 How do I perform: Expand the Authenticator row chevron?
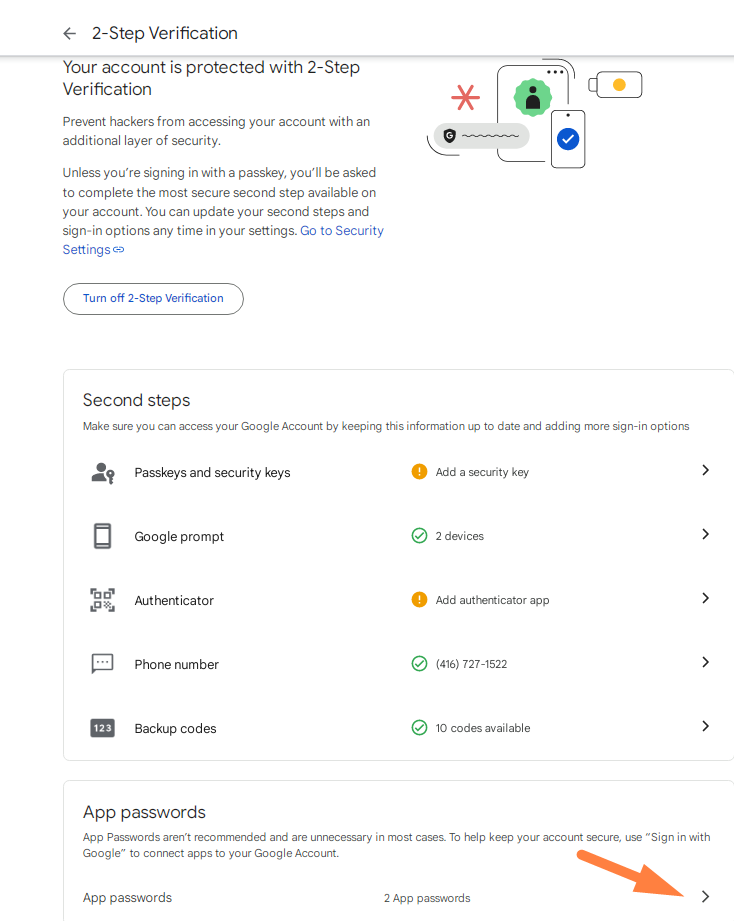(x=705, y=598)
